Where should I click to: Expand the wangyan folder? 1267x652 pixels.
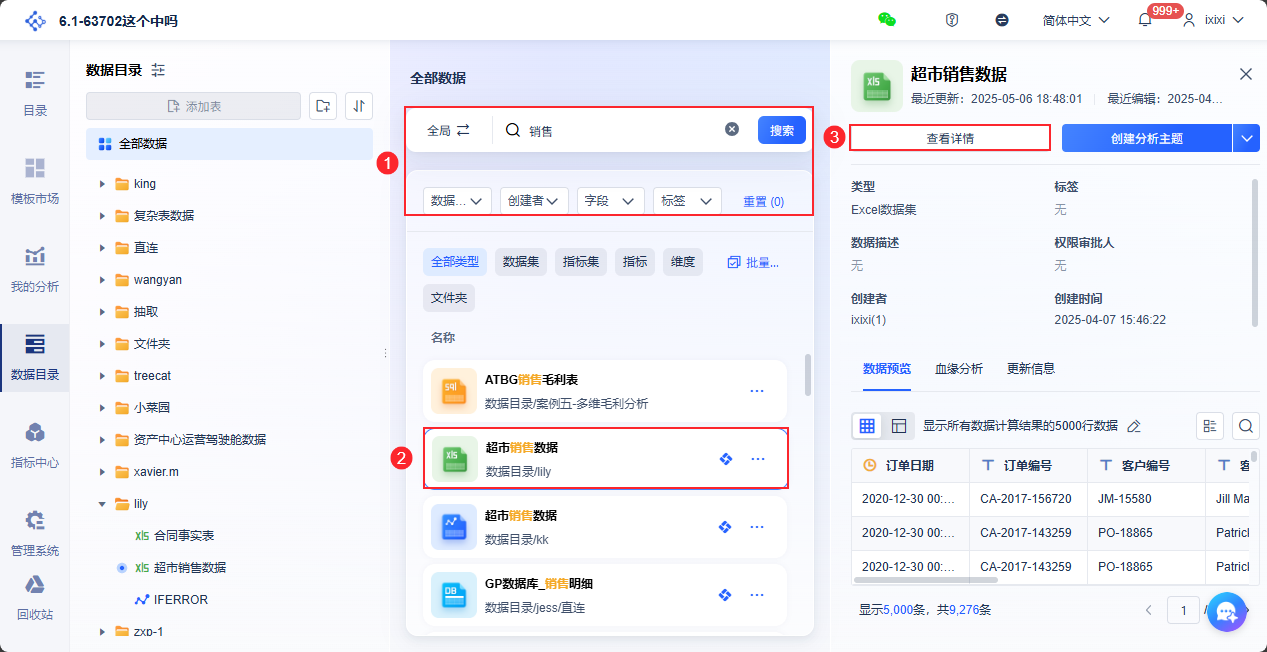point(103,280)
